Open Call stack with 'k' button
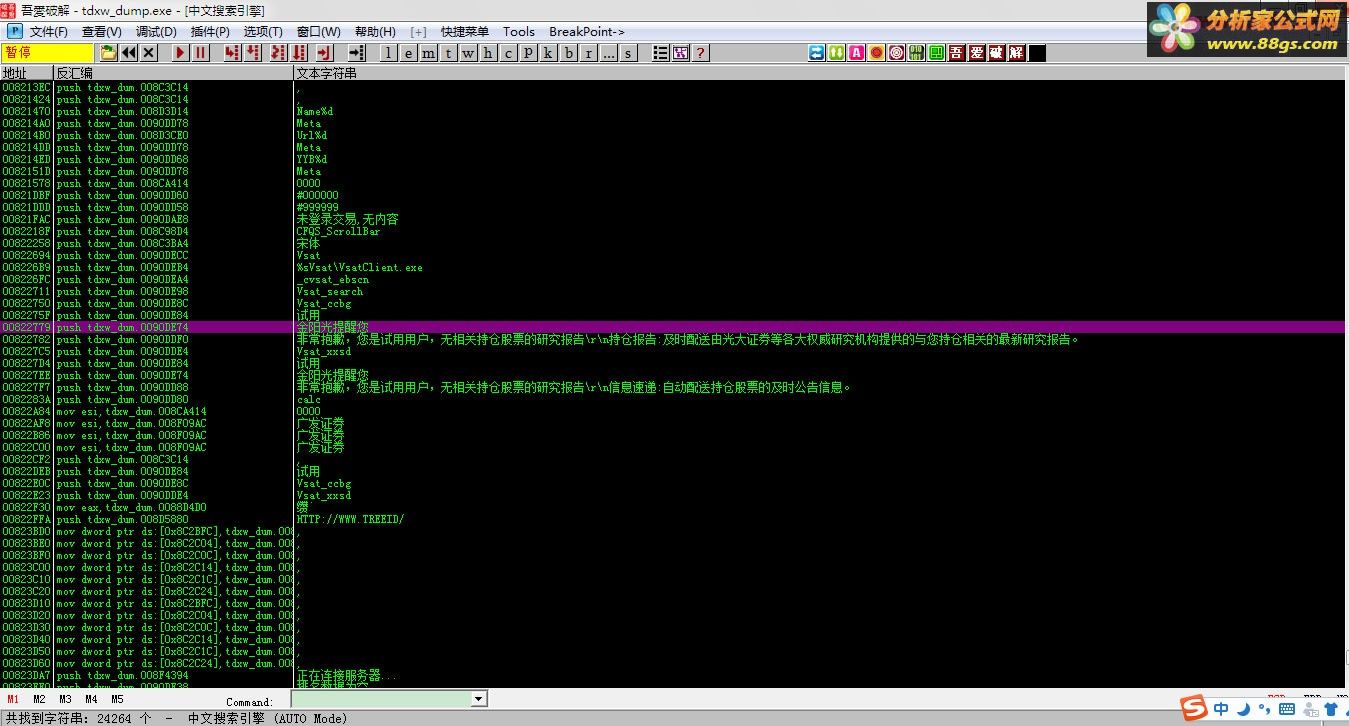1349x726 pixels. tap(548, 53)
